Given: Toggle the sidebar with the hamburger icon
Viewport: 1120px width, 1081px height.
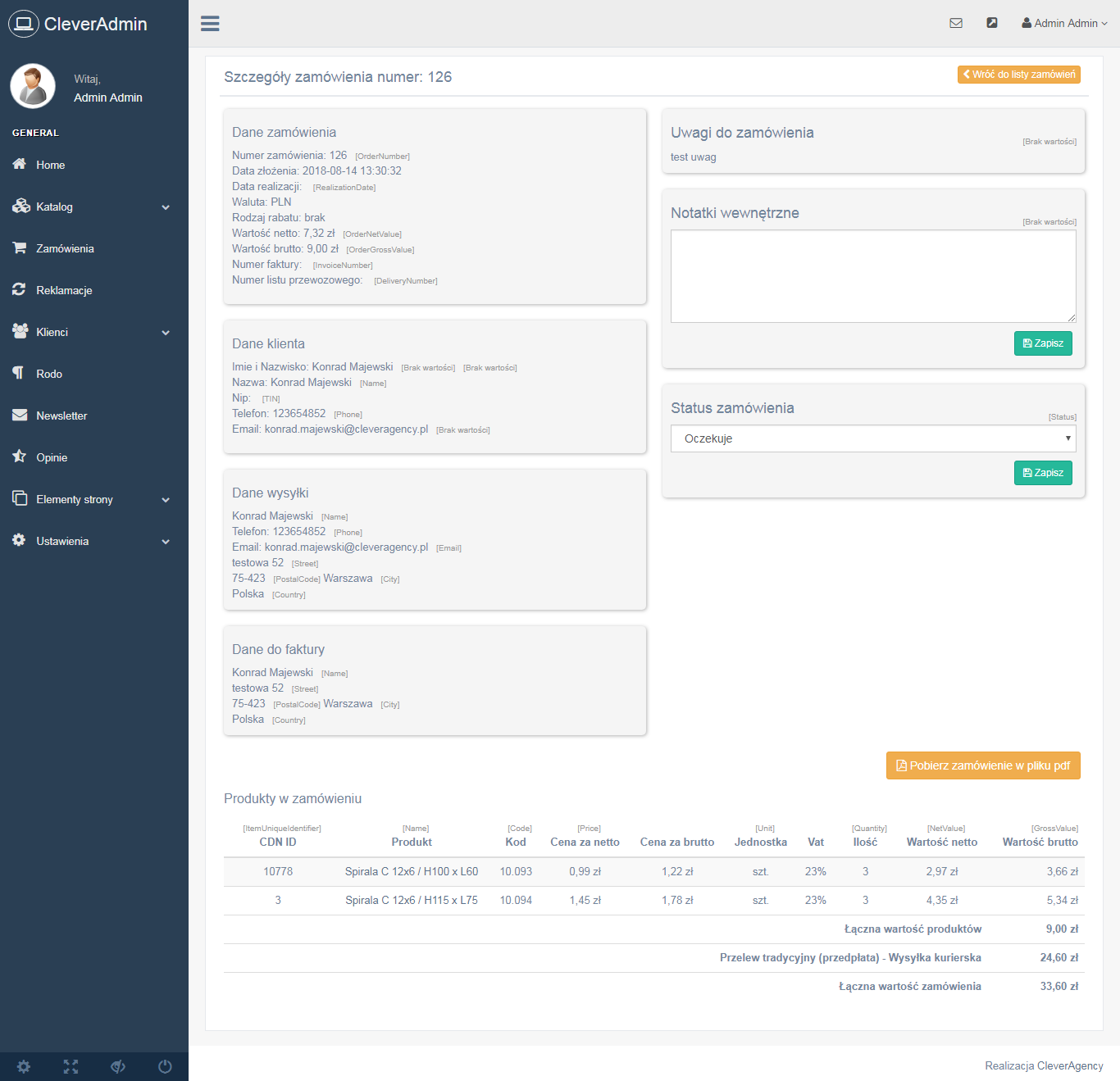Looking at the screenshot, I should (x=210, y=24).
